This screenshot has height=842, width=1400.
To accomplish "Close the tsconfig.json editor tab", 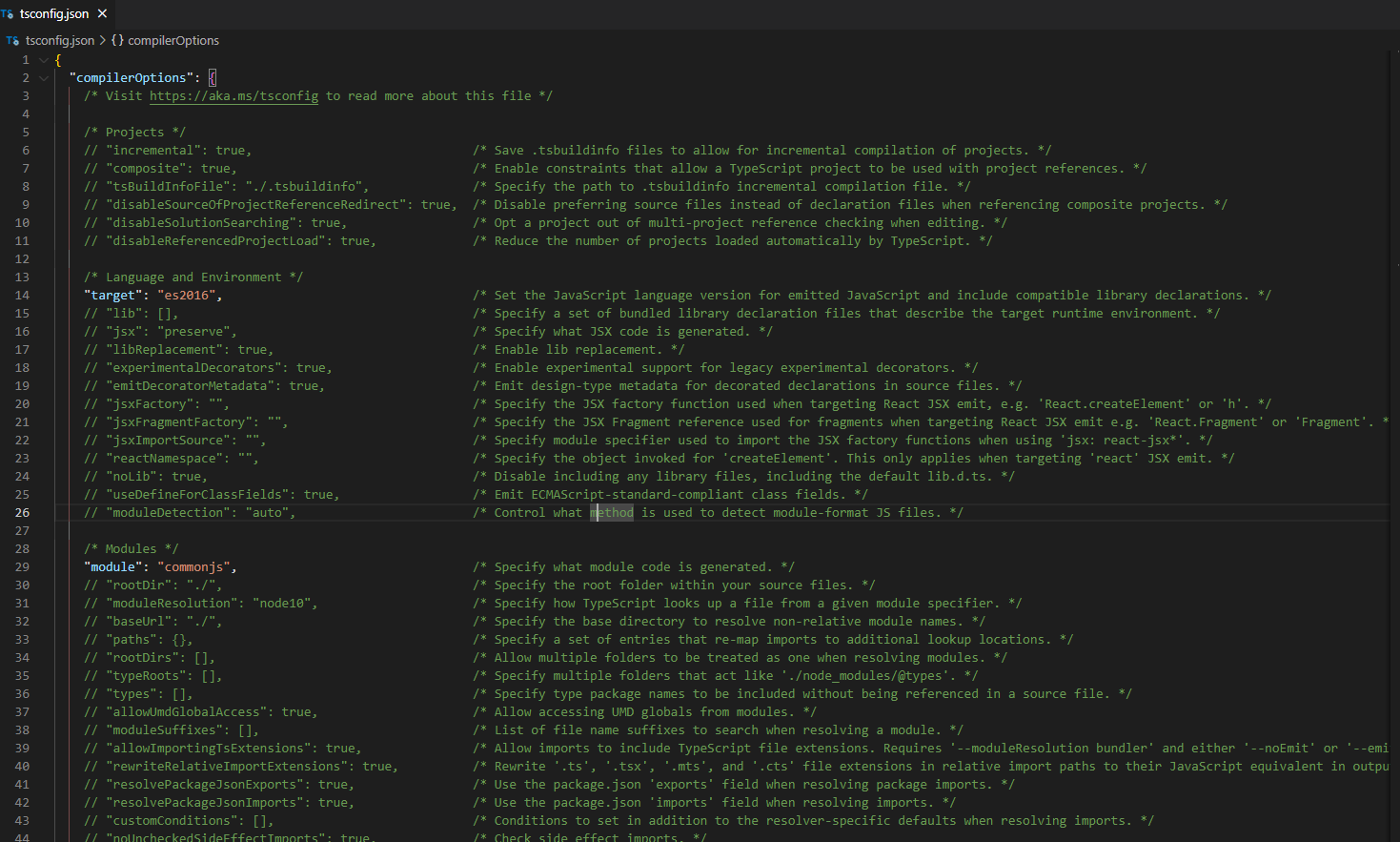I will [x=102, y=14].
